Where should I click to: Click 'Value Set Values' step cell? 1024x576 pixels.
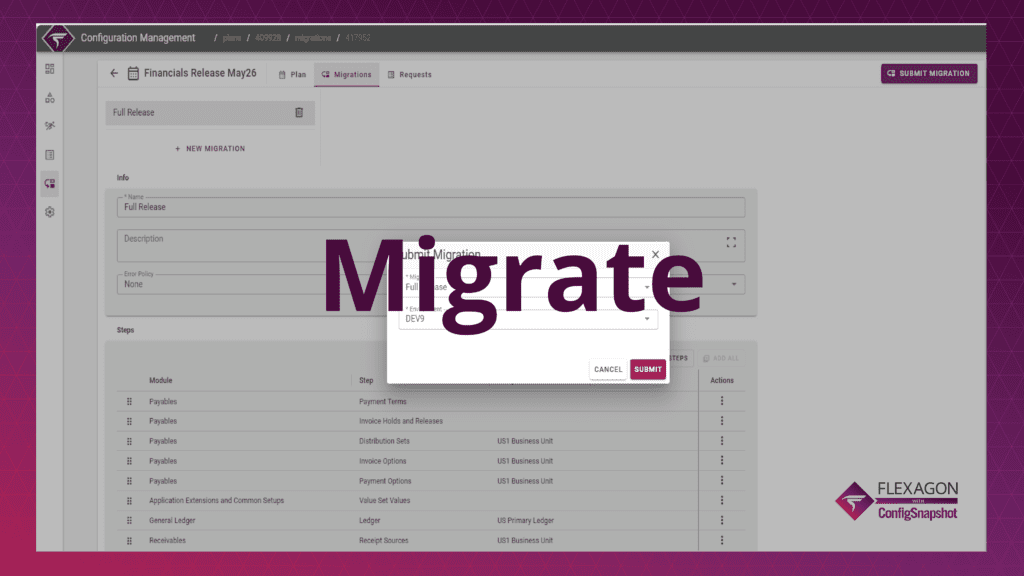pyautogui.click(x=385, y=501)
